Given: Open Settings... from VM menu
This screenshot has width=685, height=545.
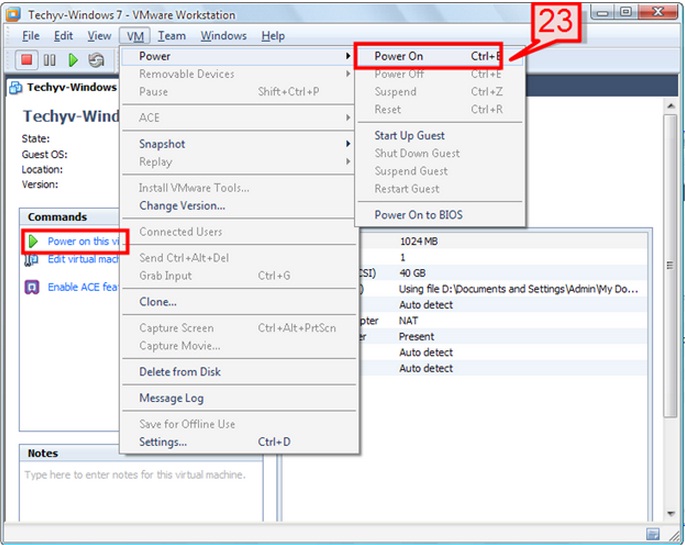Looking at the screenshot, I should coord(238,442).
